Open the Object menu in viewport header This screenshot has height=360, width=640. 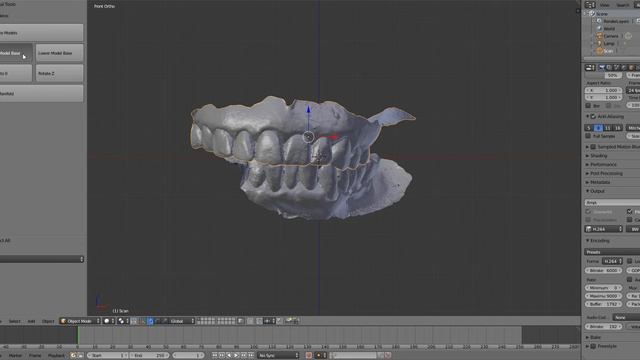48,322
